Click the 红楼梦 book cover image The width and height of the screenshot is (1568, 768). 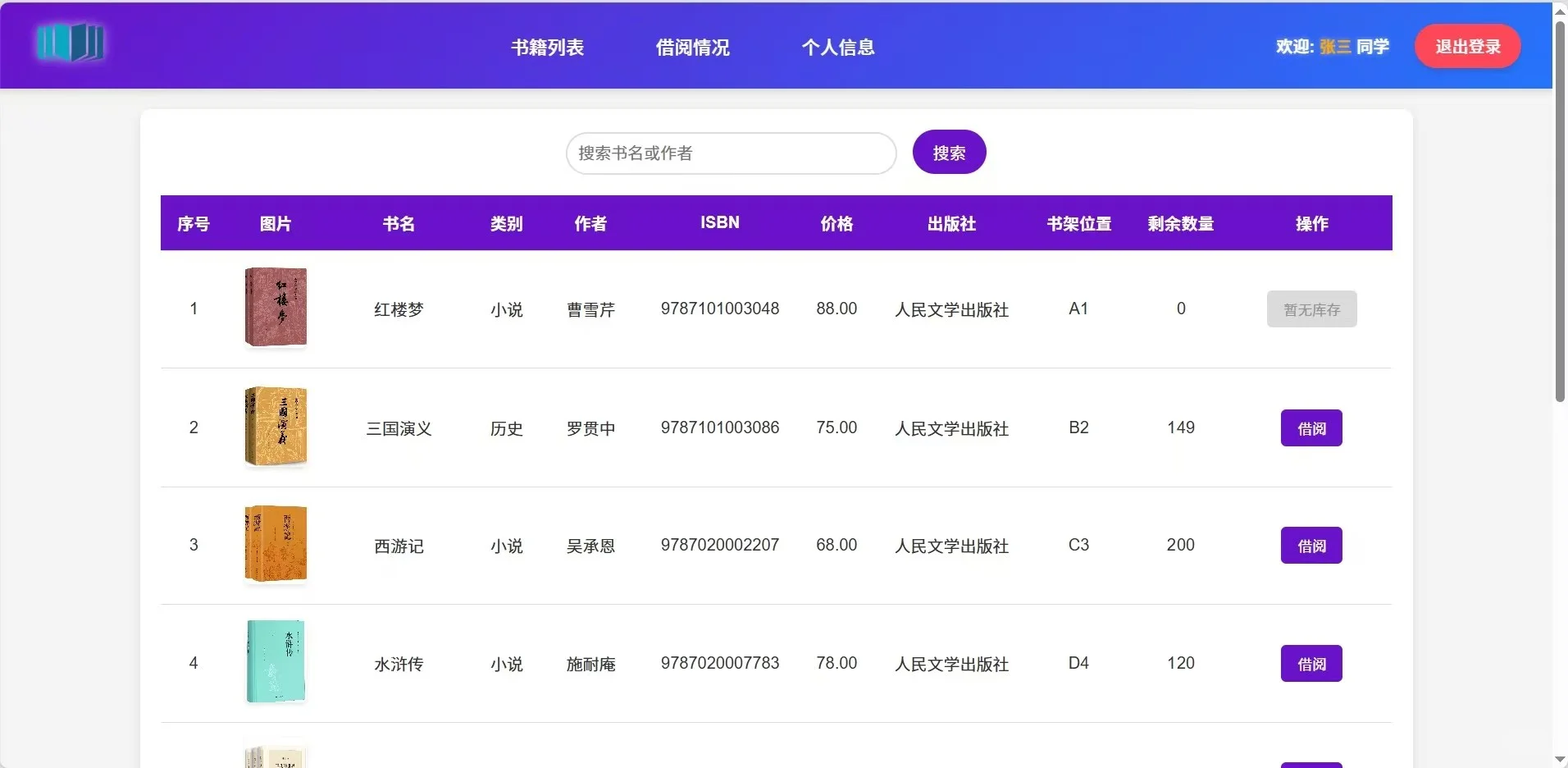[276, 308]
